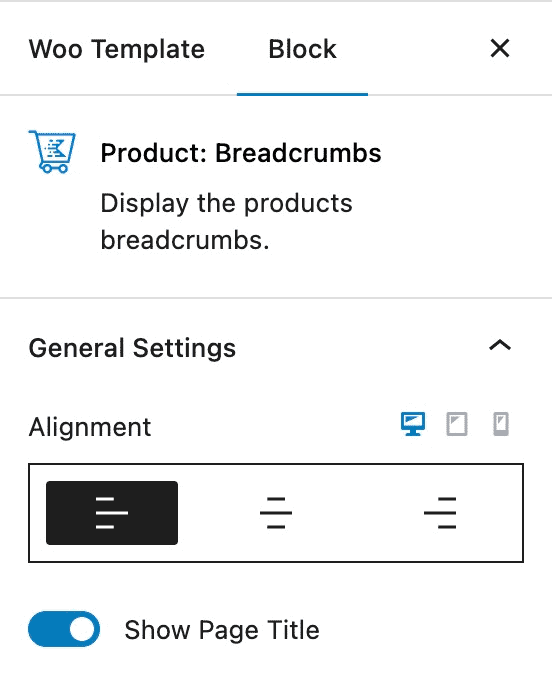Choose align left option
The height and width of the screenshot is (690, 552).
click(x=112, y=513)
